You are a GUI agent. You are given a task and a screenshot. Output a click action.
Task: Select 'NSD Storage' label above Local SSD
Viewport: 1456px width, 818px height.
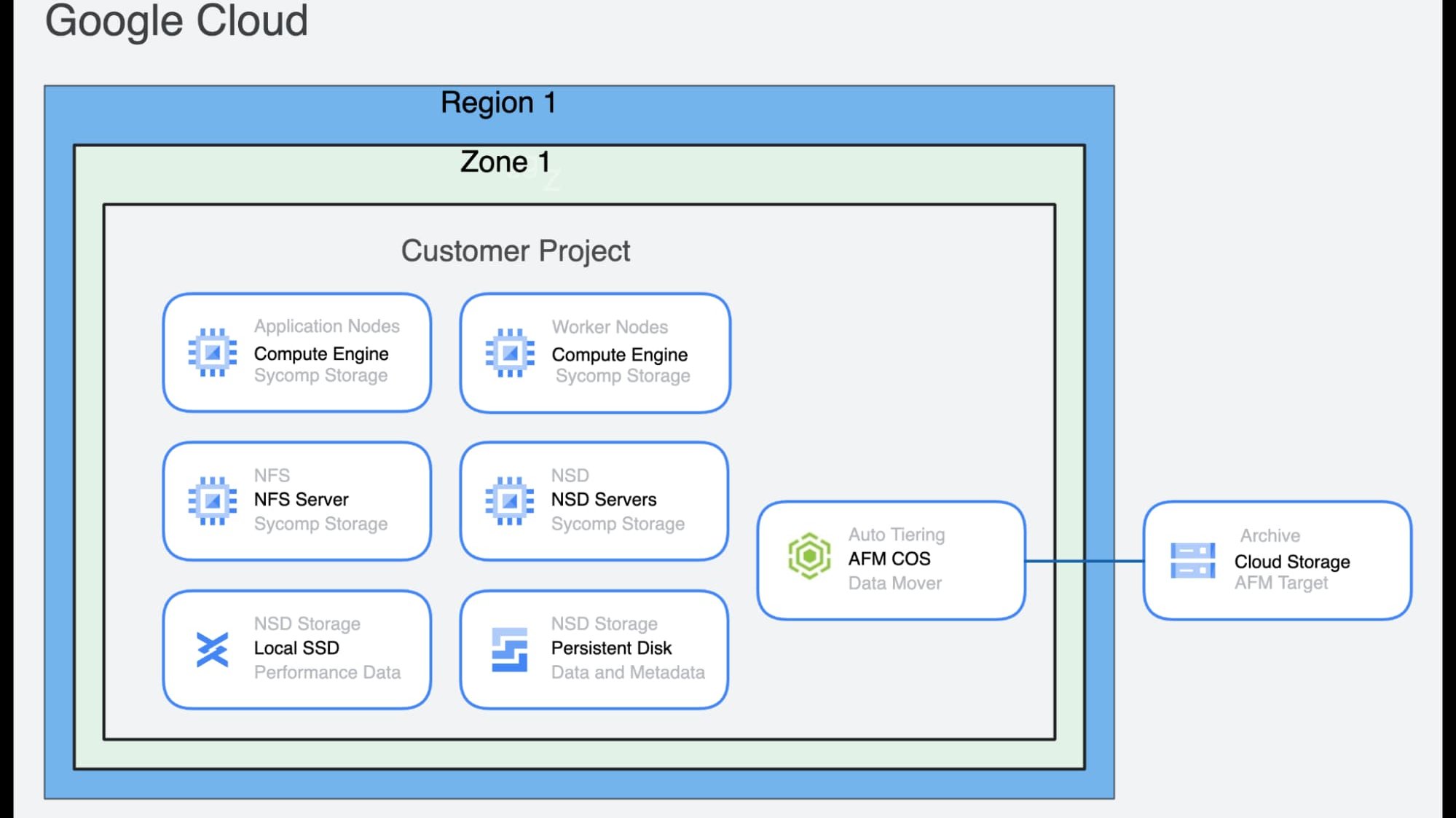click(307, 624)
